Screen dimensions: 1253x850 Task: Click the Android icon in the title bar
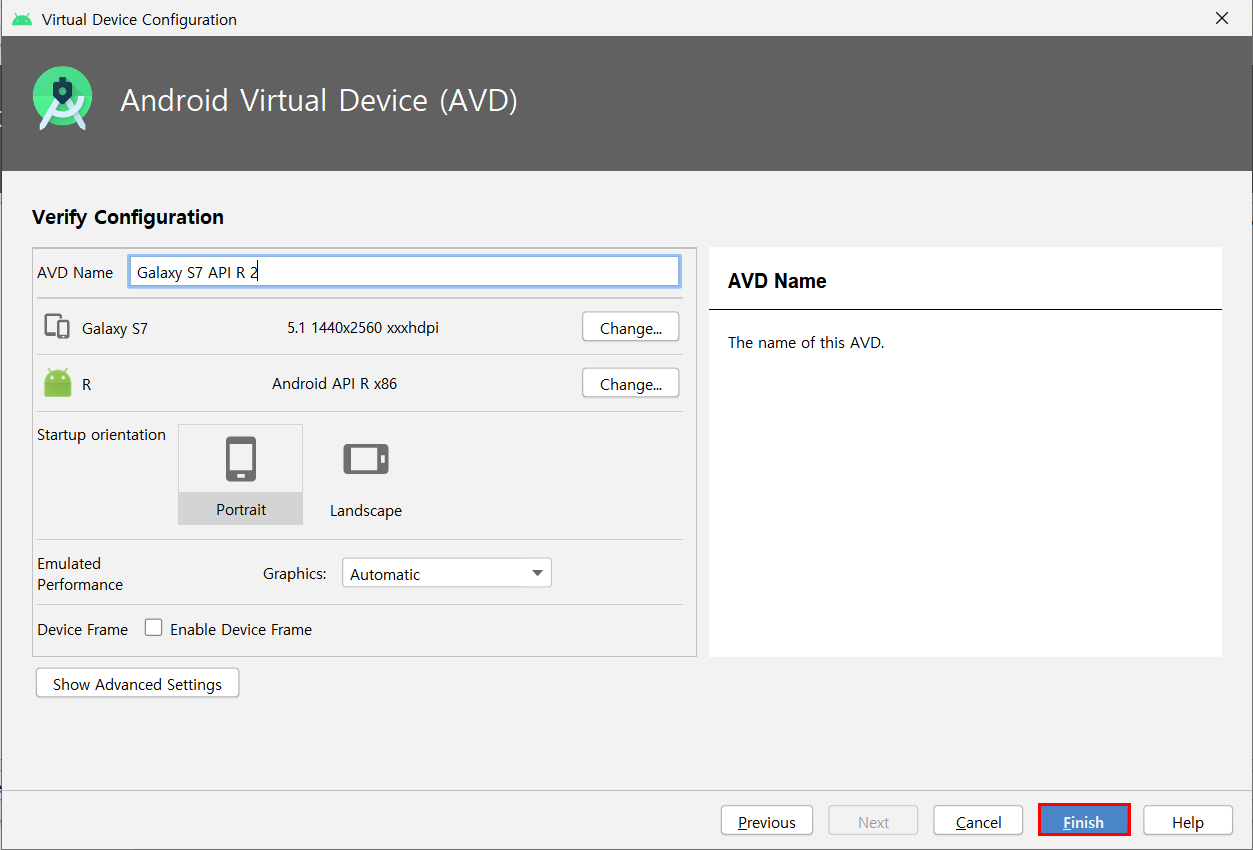click(x=22, y=19)
